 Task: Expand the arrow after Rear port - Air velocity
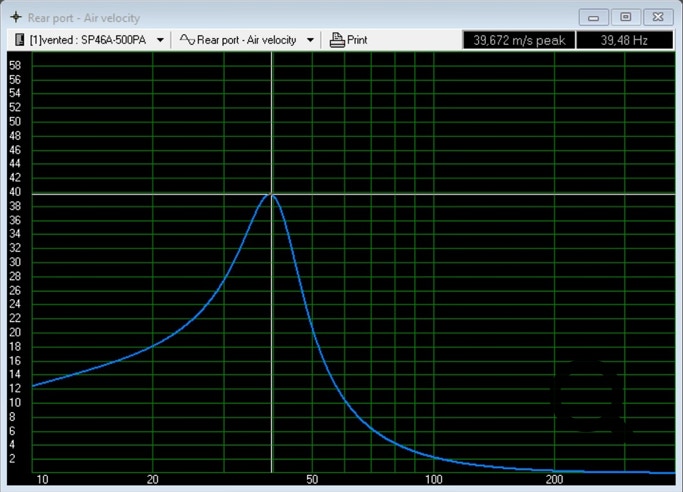[x=311, y=41]
